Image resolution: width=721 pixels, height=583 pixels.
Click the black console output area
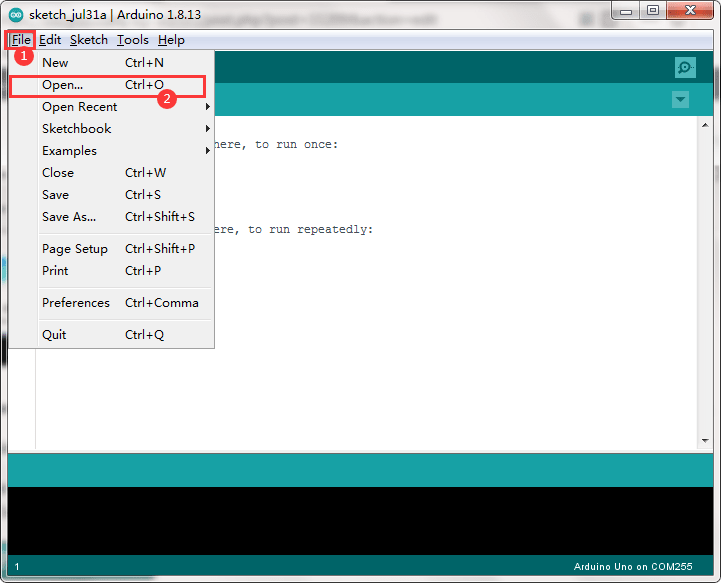(x=360, y=520)
